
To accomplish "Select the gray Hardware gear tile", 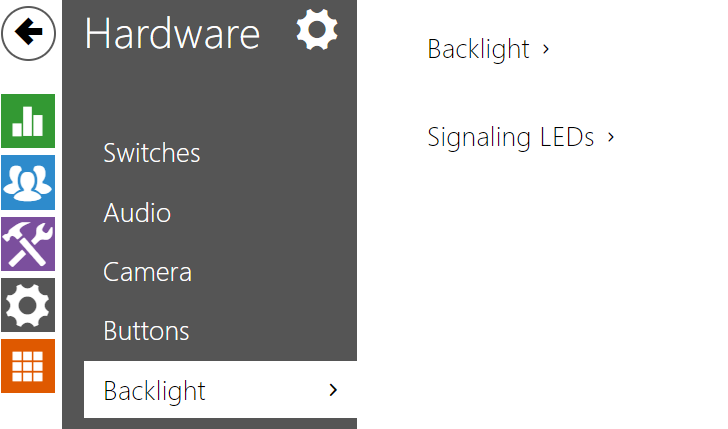I will (x=28, y=305).
